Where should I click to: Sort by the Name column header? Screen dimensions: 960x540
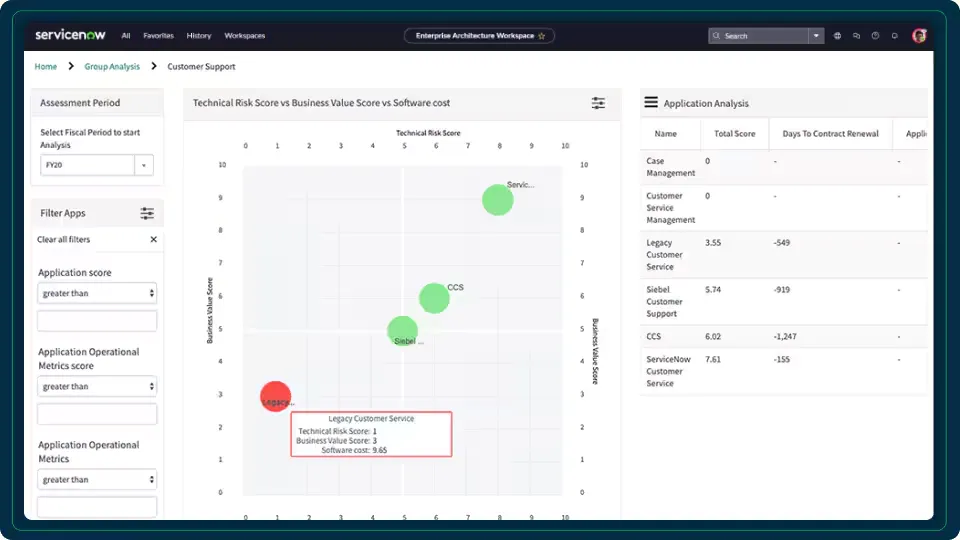tap(666, 133)
